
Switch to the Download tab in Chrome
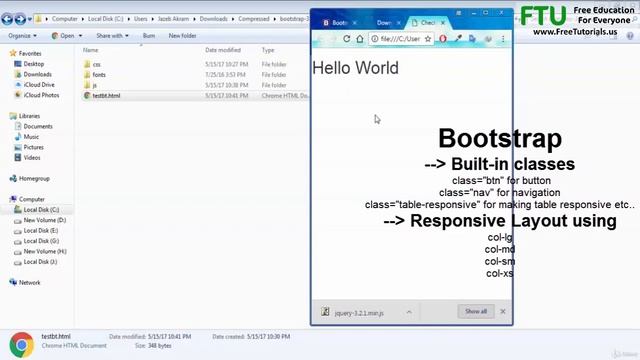[x=384, y=23]
